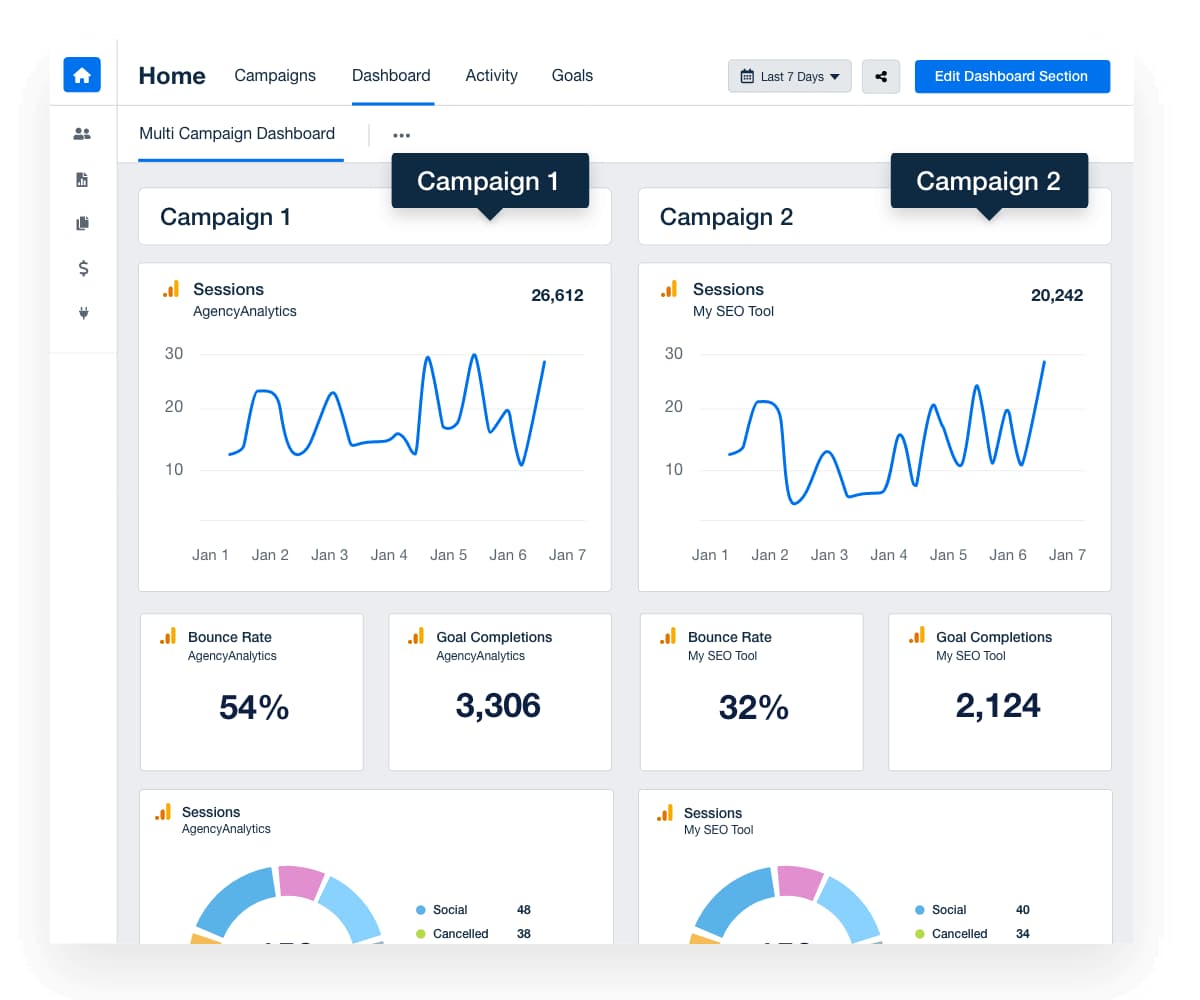Click Social value 48 in legend

tap(524, 910)
